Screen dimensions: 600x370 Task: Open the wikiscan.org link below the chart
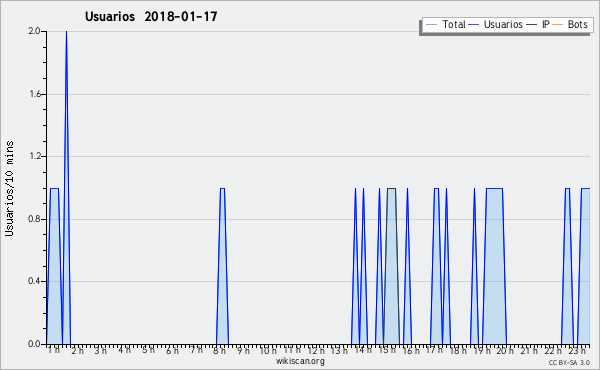pyautogui.click(x=300, y=361)
